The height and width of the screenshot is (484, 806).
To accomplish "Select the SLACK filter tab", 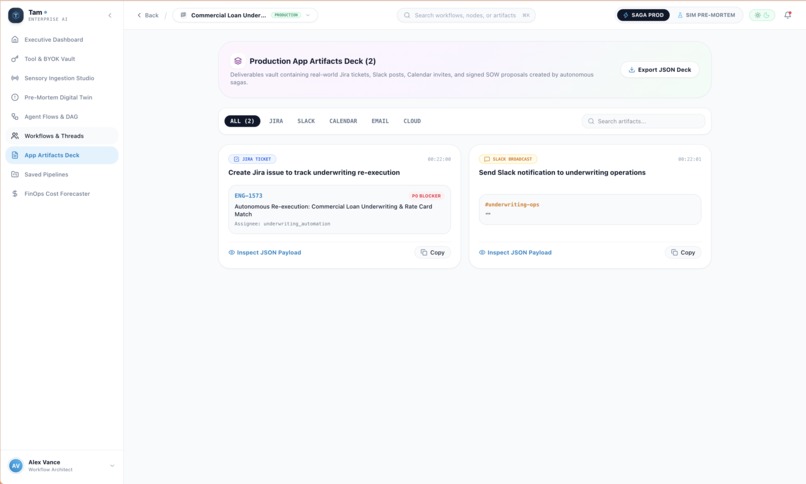I will tap(306, 121).
